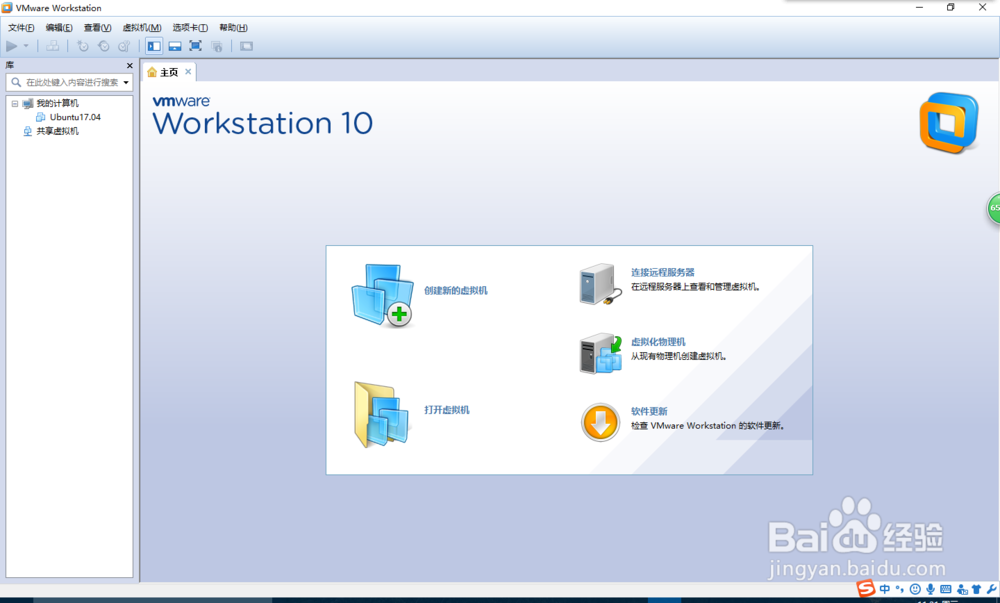Click the wrench toolbox icon in IME bar
Image resolution: width=1000 pixels, height=603 pixels.
tap(991, 589)
